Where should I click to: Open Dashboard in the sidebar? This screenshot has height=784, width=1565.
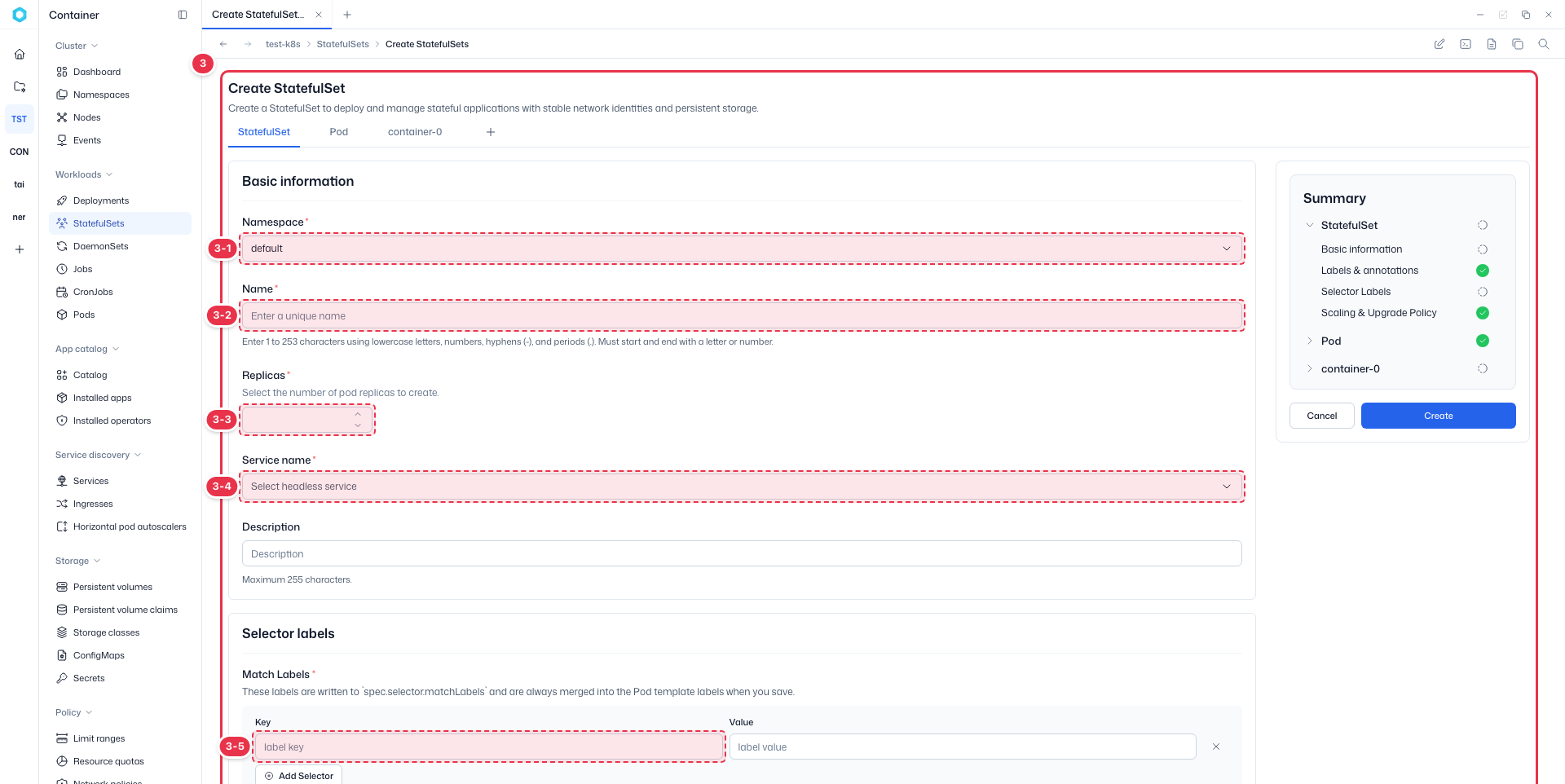(120, 72)
